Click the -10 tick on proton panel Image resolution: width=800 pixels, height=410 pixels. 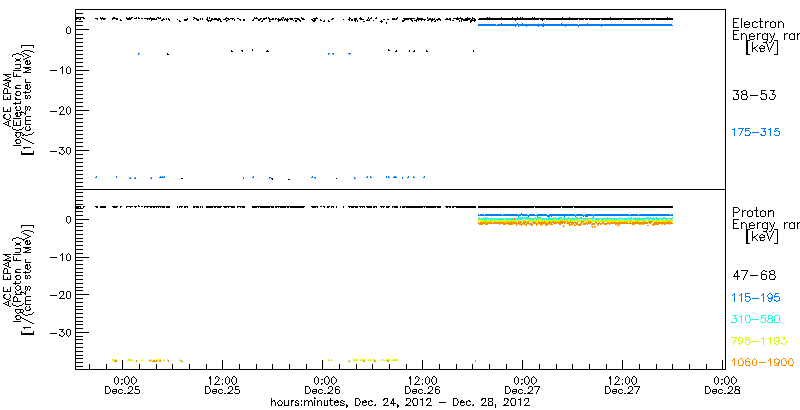tap(60, 258)
